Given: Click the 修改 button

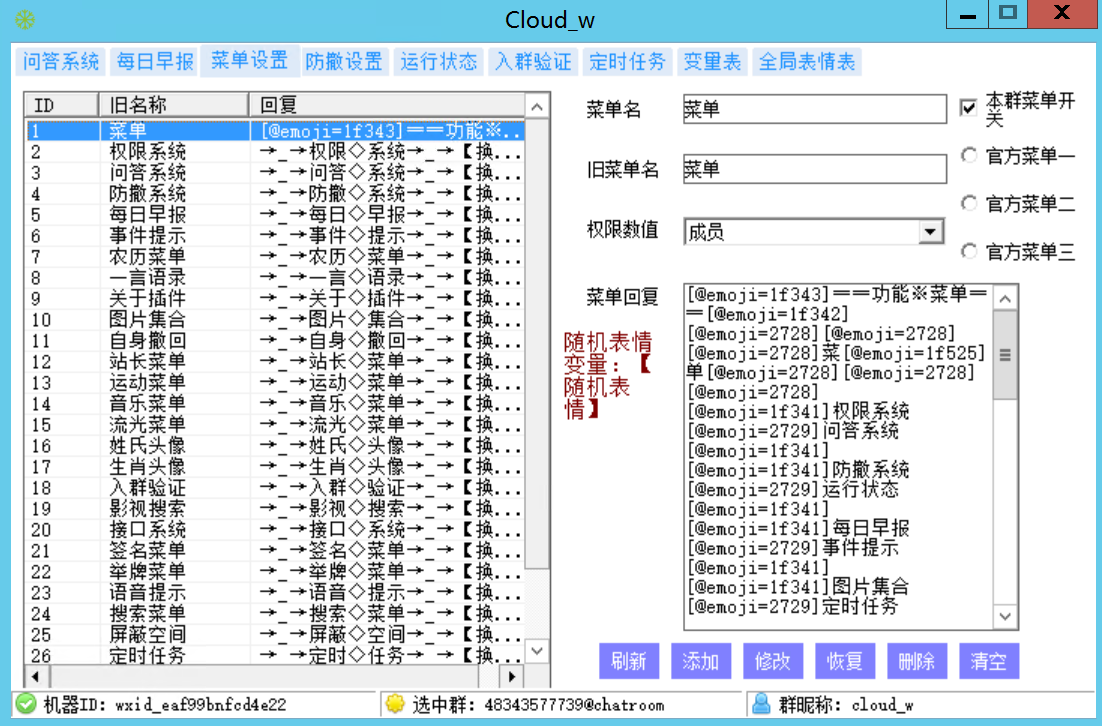Looking at the screenshot, I should [773, 661].
